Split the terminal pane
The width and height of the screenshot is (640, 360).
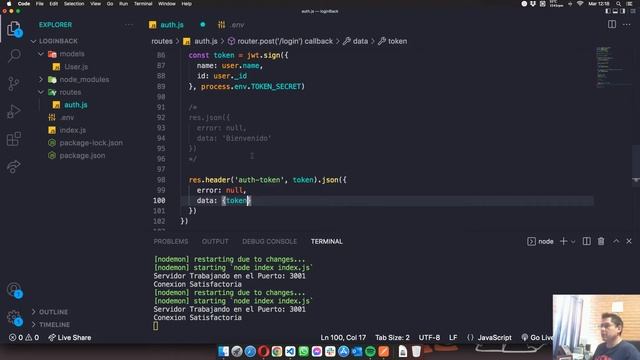[587, 241]
